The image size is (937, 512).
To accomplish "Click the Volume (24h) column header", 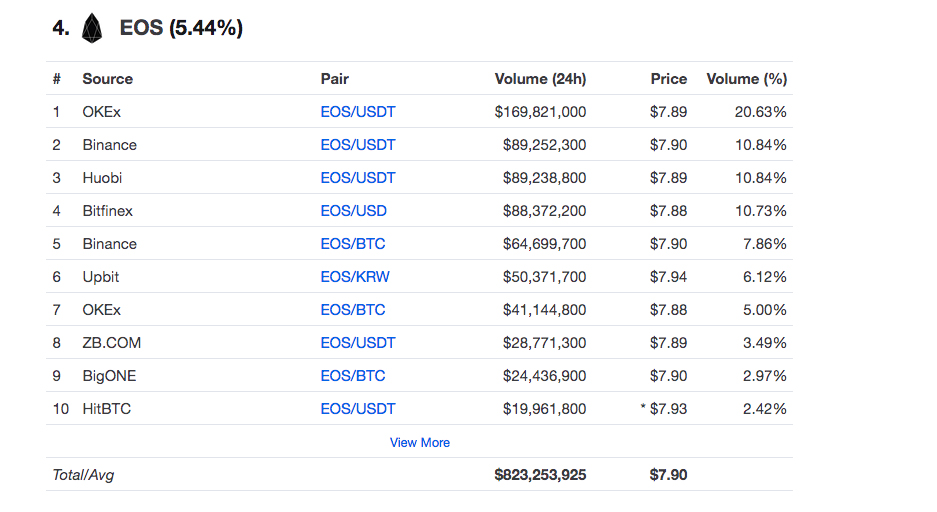I will click(x=540, y=79).
